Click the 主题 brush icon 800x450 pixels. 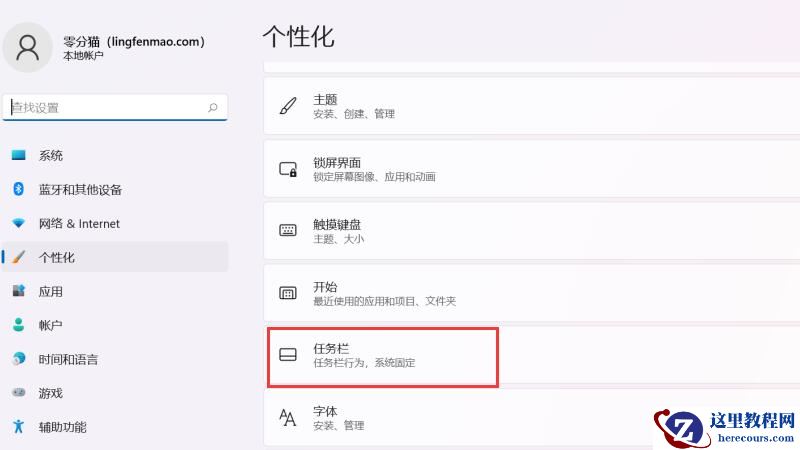288,106
